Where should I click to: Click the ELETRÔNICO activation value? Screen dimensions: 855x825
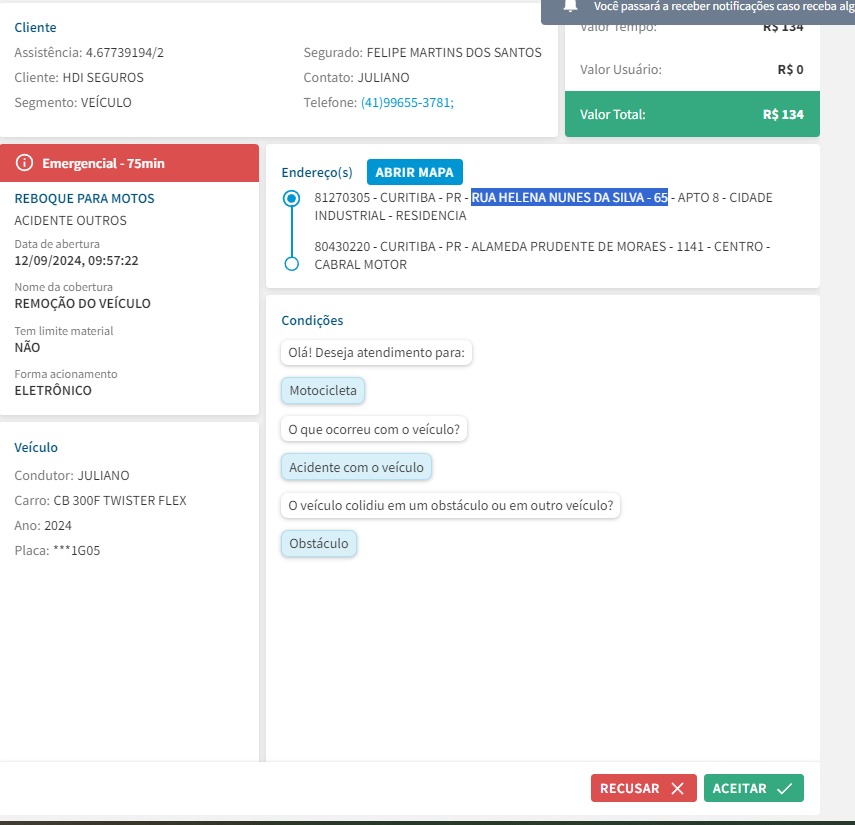[x=53, y=390]
